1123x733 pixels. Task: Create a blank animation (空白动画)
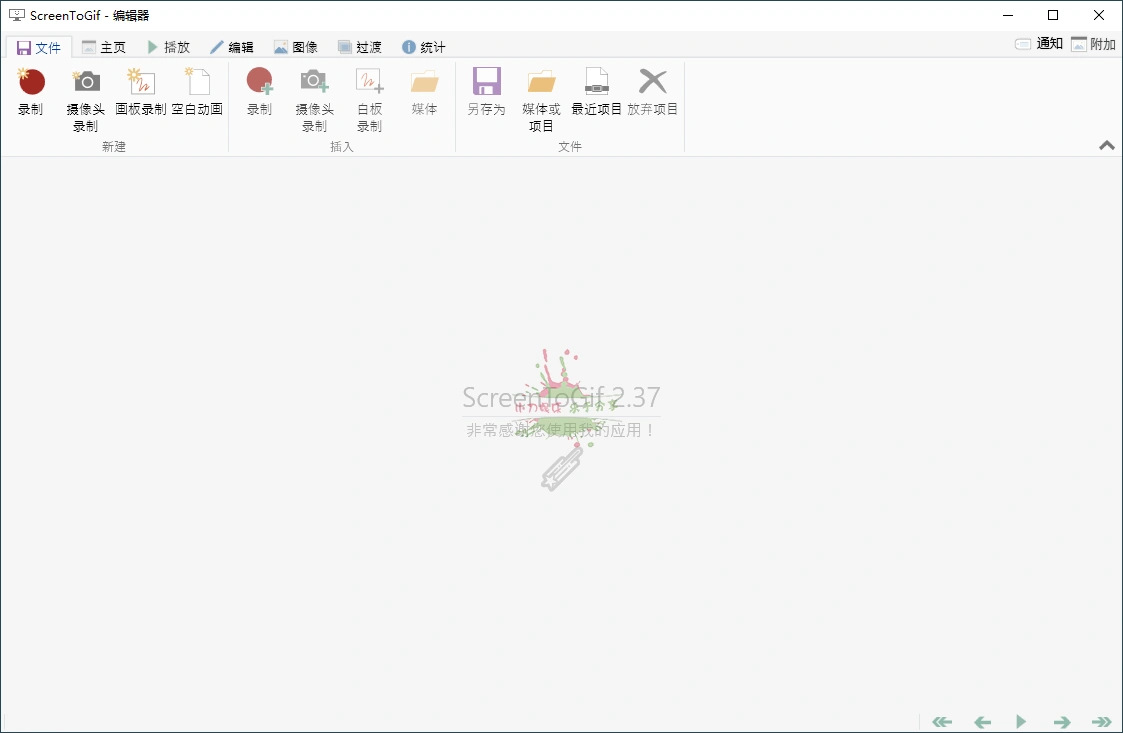[197, 95]
